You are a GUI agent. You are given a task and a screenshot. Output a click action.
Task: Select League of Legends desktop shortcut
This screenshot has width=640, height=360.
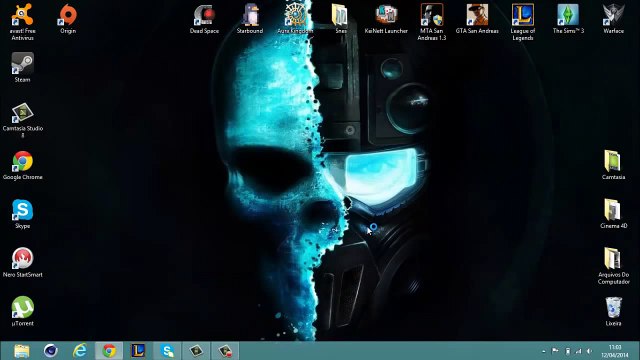coord(522,22)
